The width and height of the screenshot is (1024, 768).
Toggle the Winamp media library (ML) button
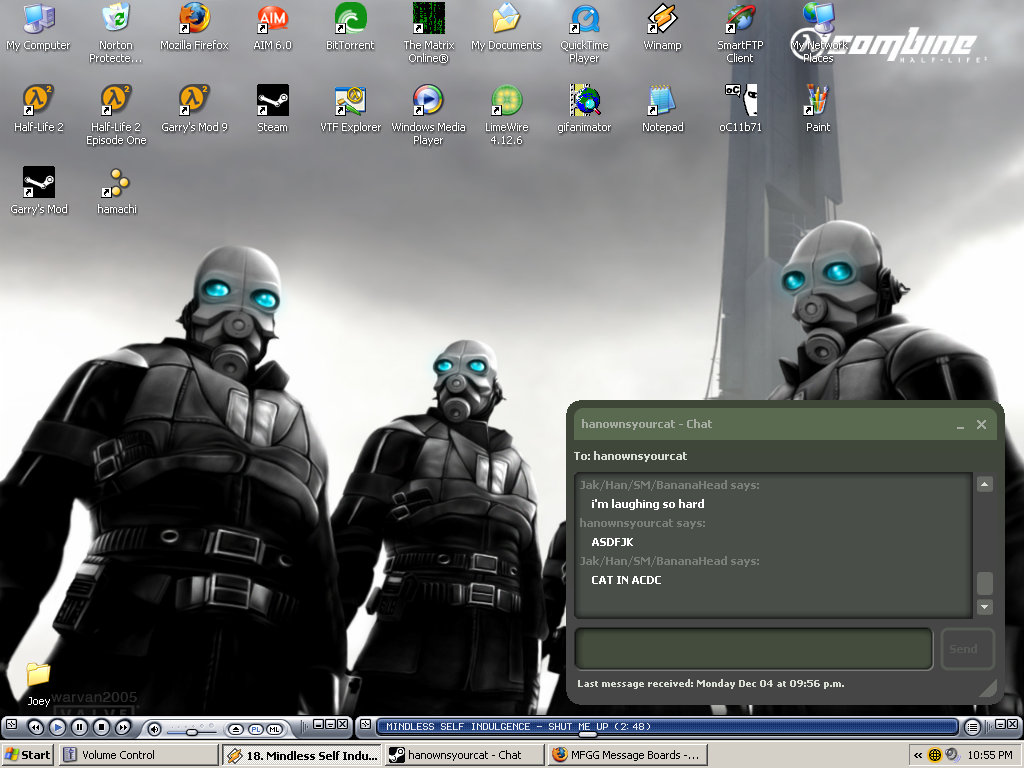(x=273, y=728)
